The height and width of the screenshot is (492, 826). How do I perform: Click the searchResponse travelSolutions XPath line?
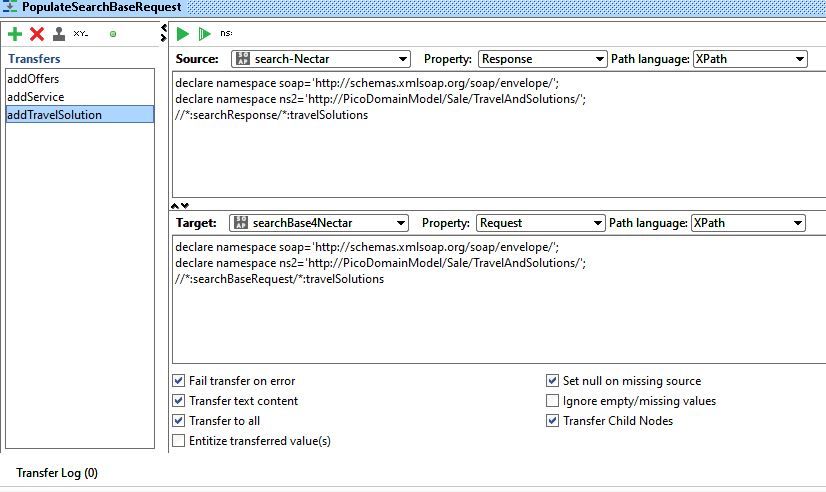[271, 115]
